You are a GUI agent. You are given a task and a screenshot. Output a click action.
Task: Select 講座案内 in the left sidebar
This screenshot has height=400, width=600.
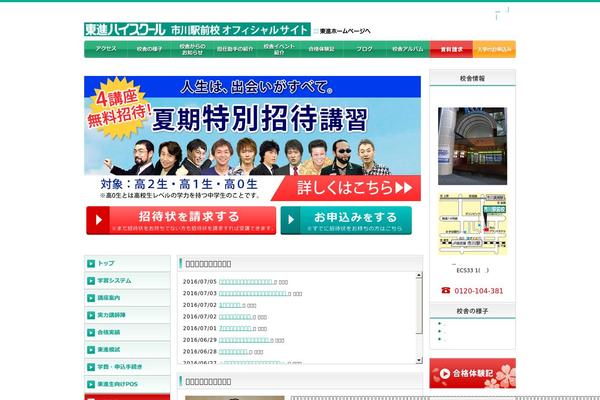(127, 298)
